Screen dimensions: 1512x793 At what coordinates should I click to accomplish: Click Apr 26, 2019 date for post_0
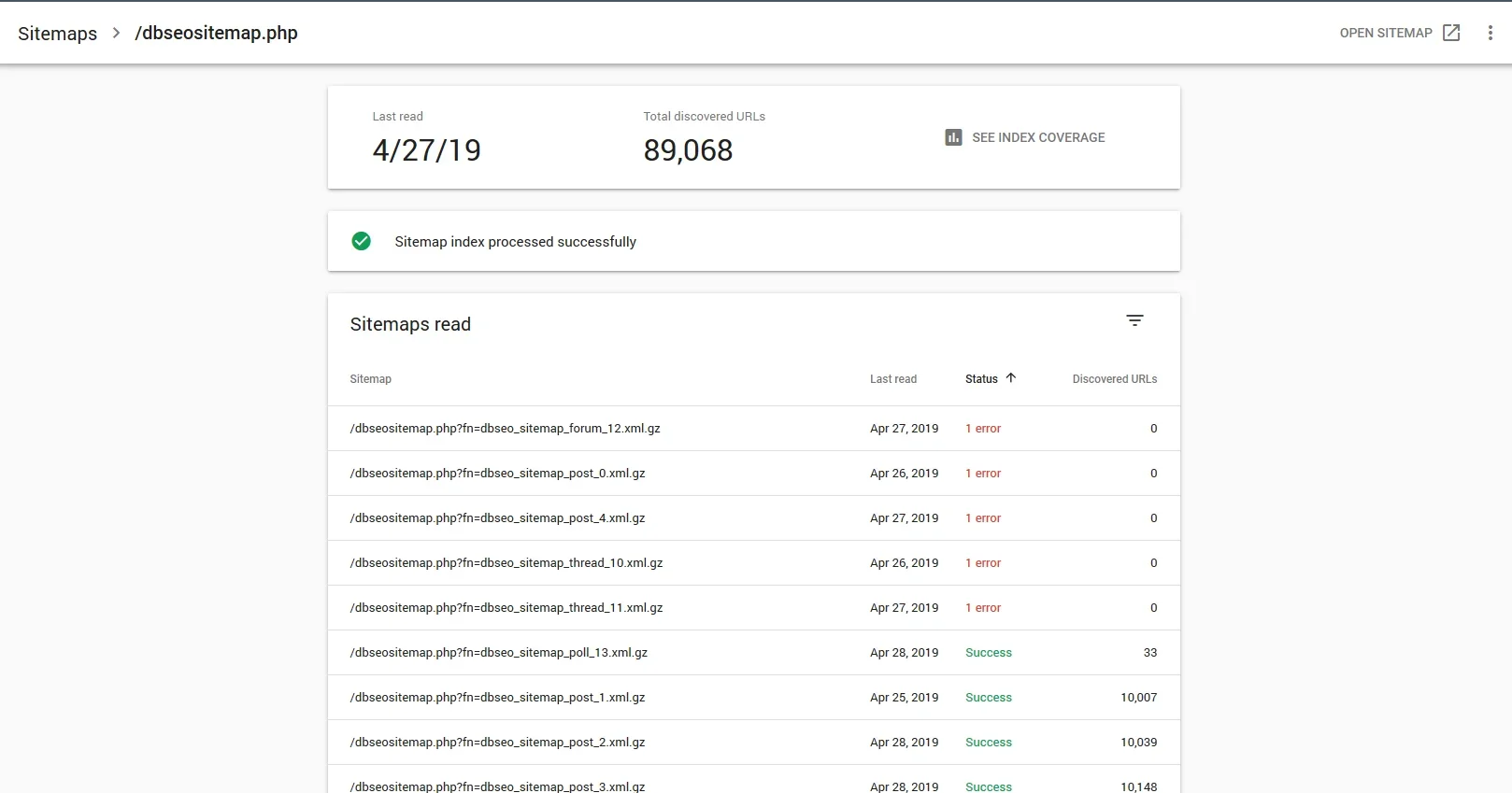tap(904, 474)
